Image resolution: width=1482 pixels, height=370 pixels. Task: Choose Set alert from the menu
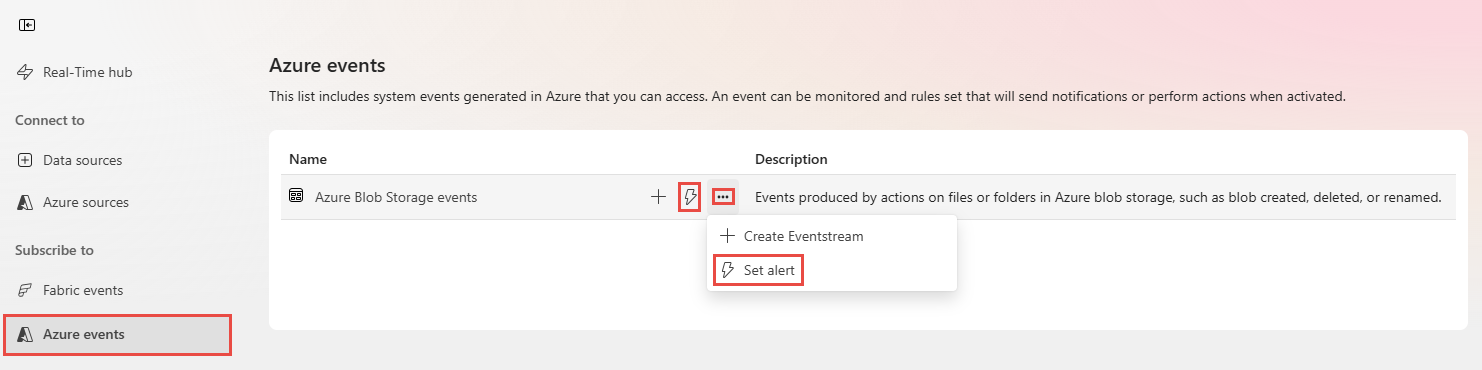pos(759,270)
